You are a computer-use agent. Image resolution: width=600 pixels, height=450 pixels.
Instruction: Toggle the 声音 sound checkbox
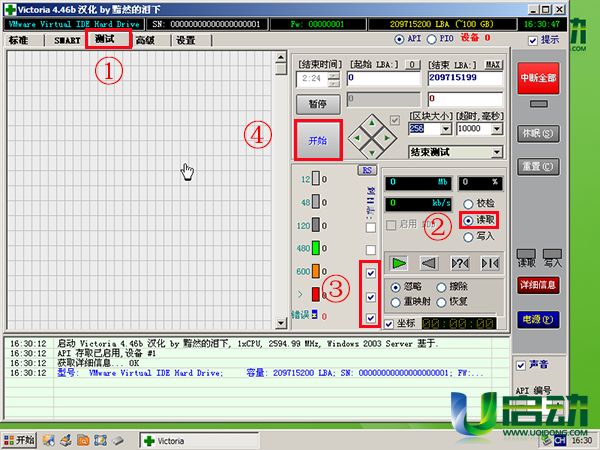[521, 365]
